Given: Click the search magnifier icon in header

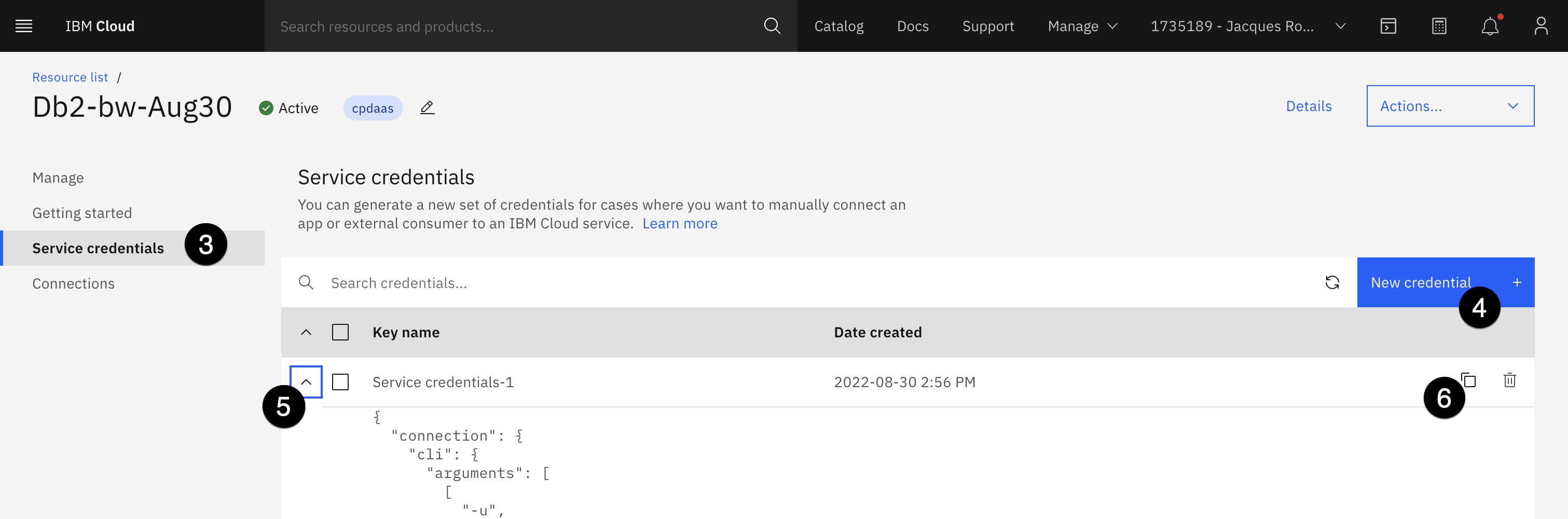Looking at the screenshot, I should coord(772,26).
